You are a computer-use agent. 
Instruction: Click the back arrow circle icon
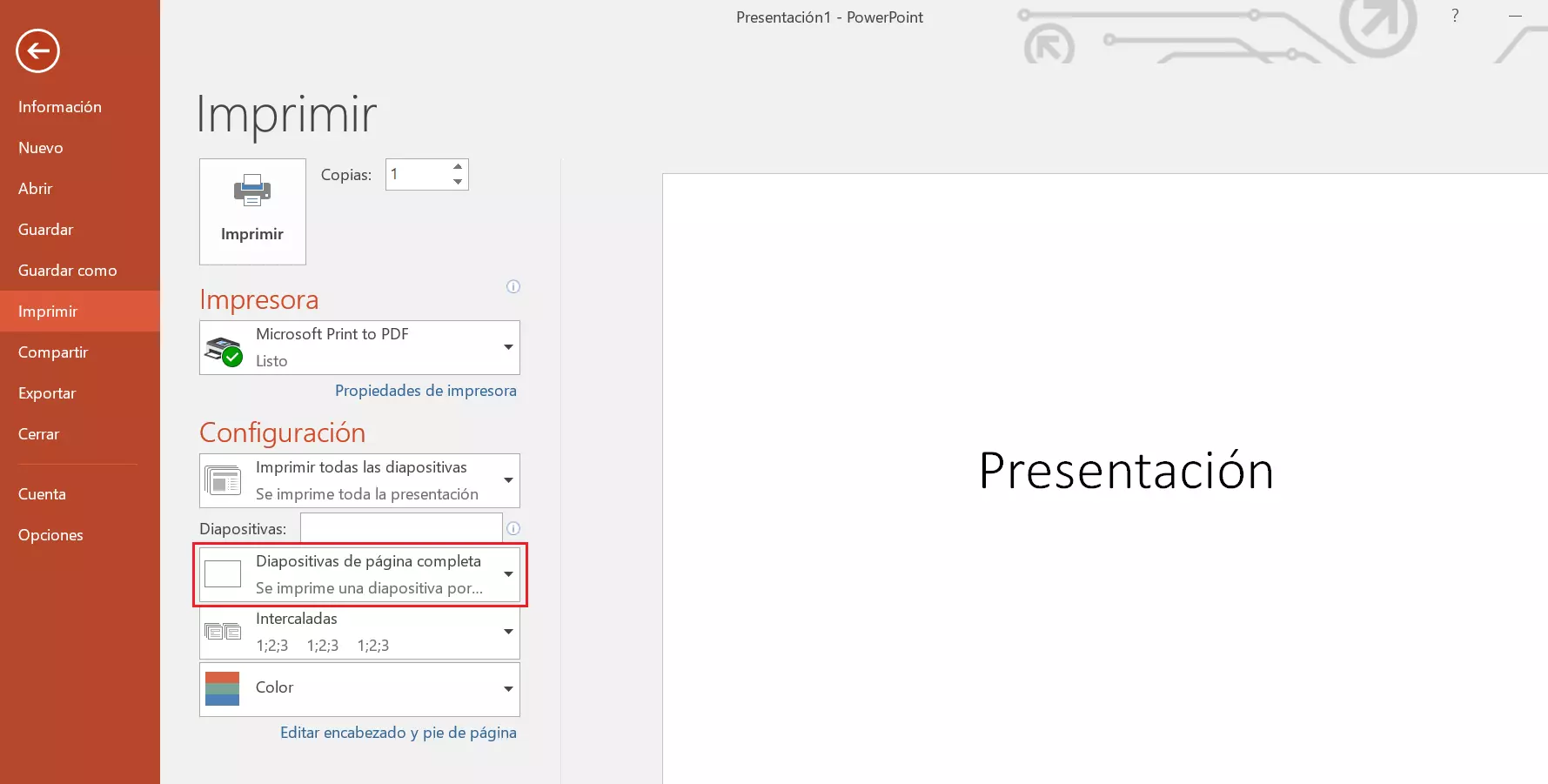37,50
